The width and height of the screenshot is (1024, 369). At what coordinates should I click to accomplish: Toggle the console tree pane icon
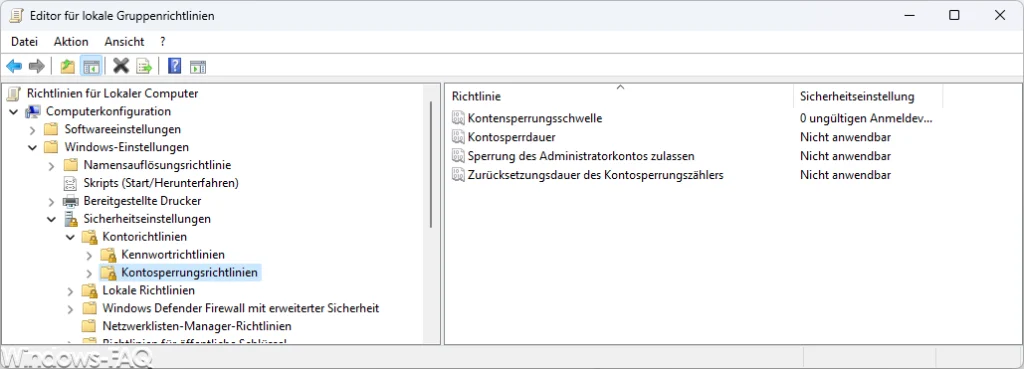click(91, 66)
